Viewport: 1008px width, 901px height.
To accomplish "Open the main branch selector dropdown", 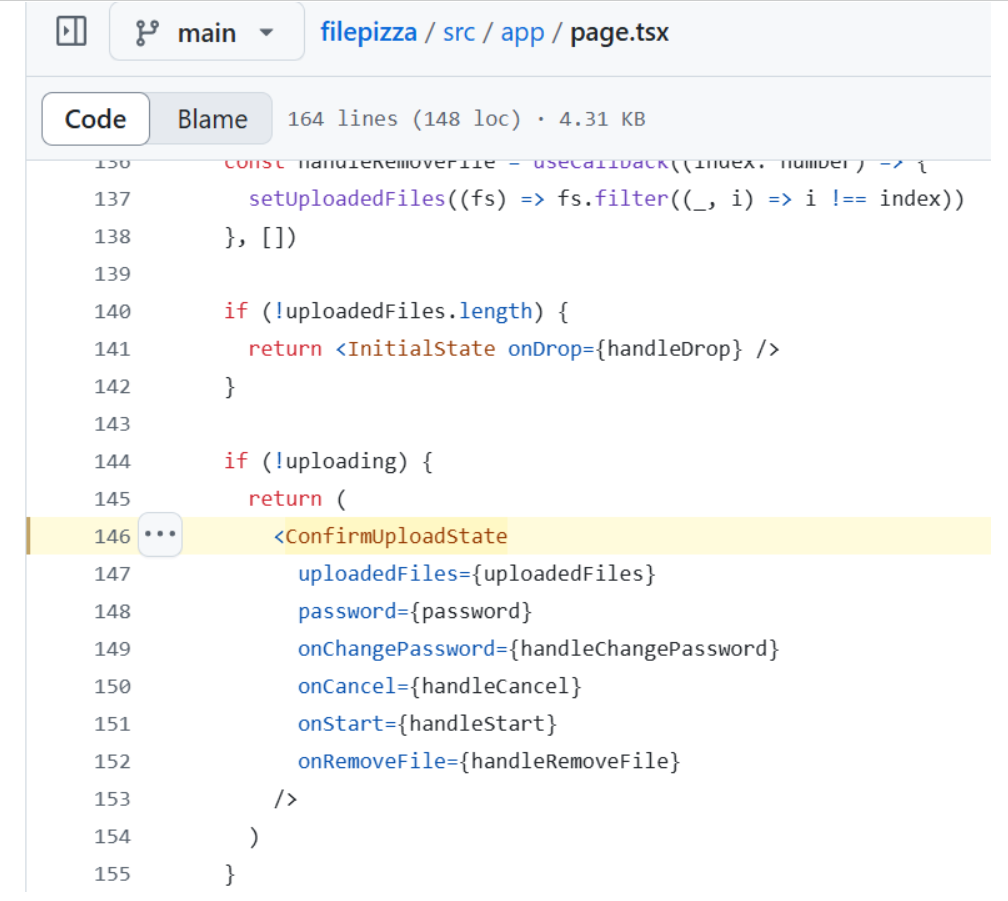I will 206,32.
